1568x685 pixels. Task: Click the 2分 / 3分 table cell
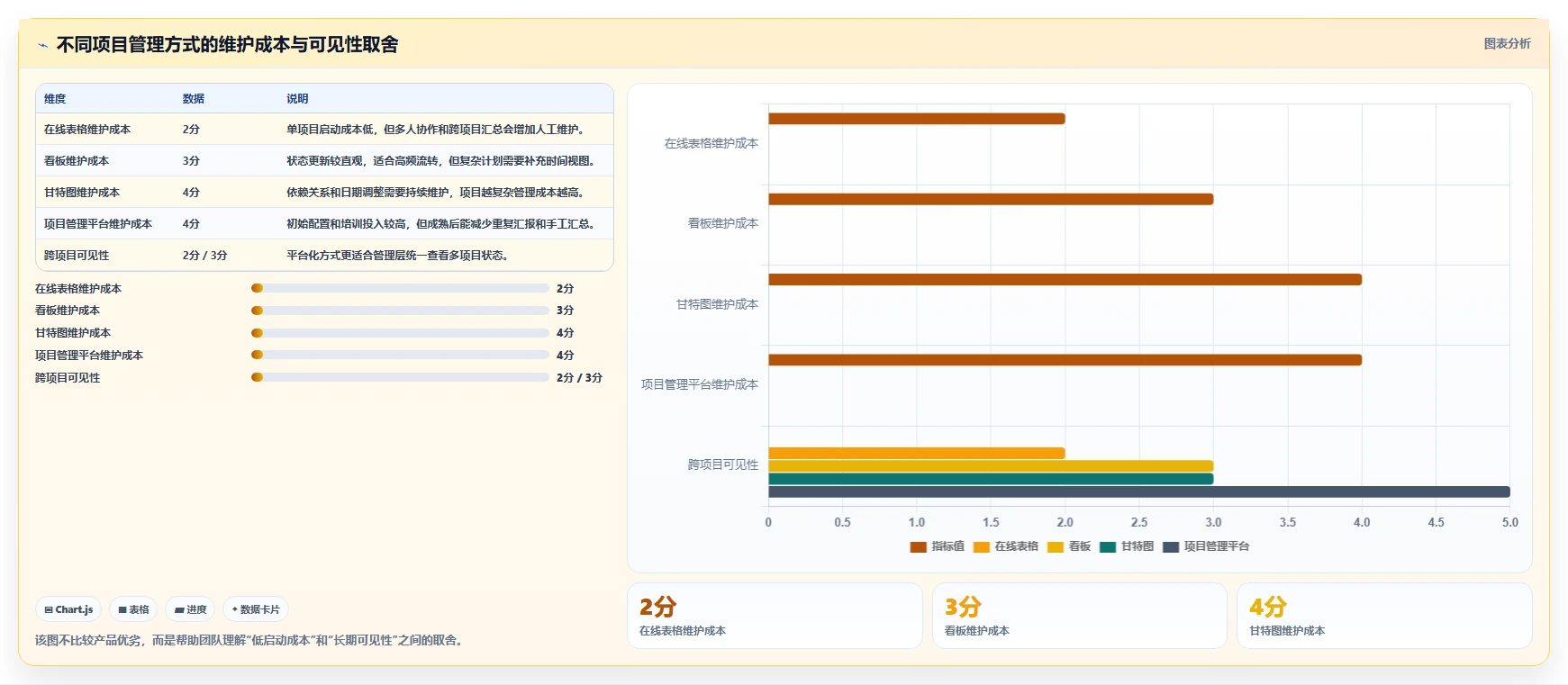pyautogui.click(x=204, y=256)
